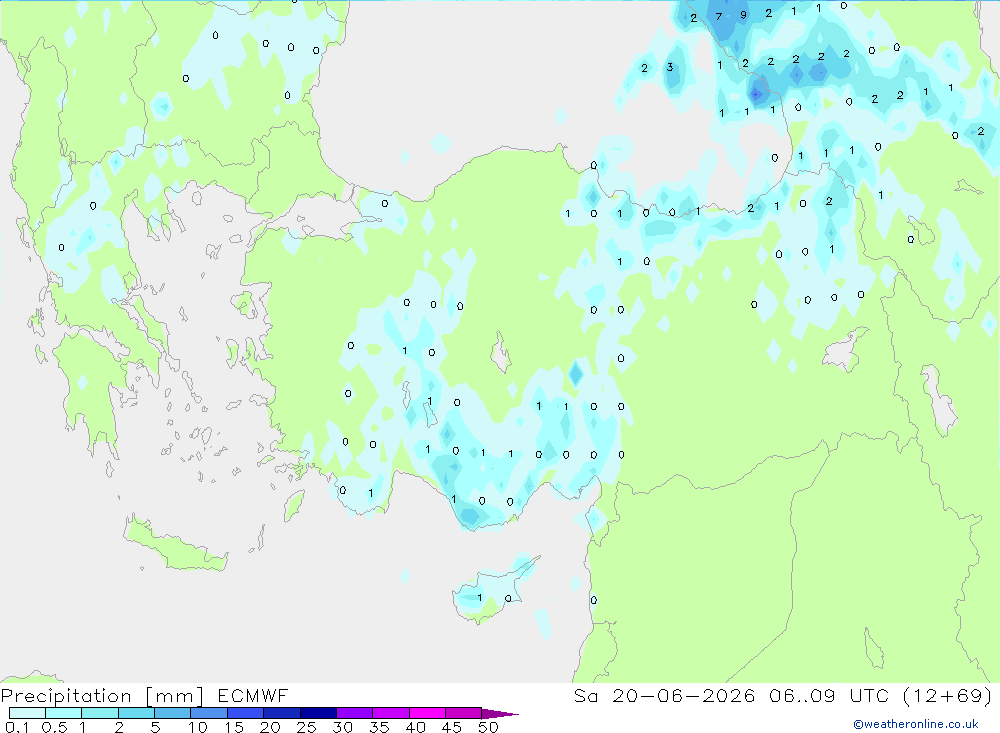Click the "35" legend scale label
The image size is (1000, 733).
[379, 727]
